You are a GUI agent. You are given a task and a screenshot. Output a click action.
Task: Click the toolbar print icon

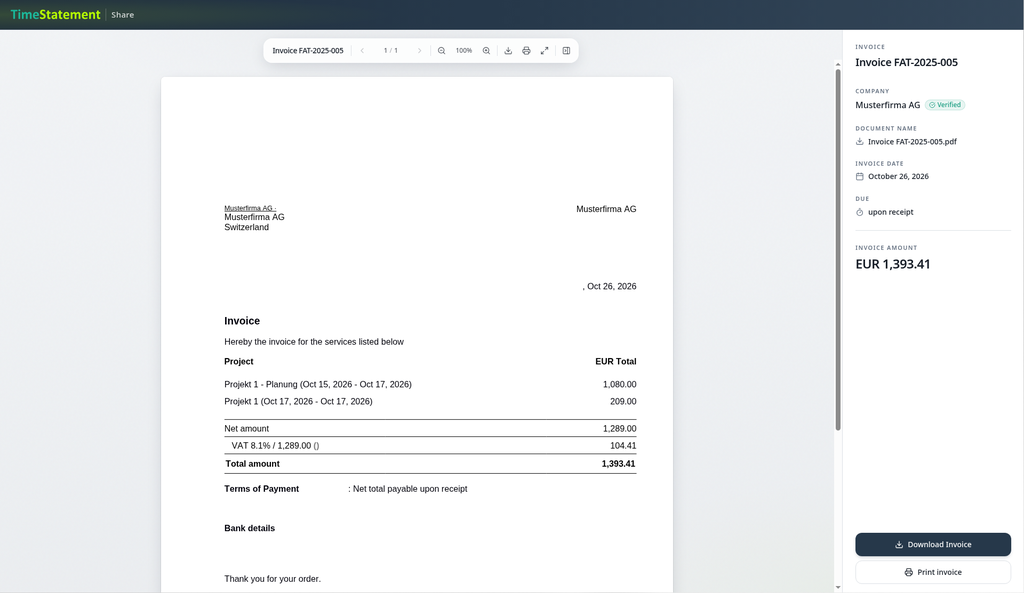(526, 50)
